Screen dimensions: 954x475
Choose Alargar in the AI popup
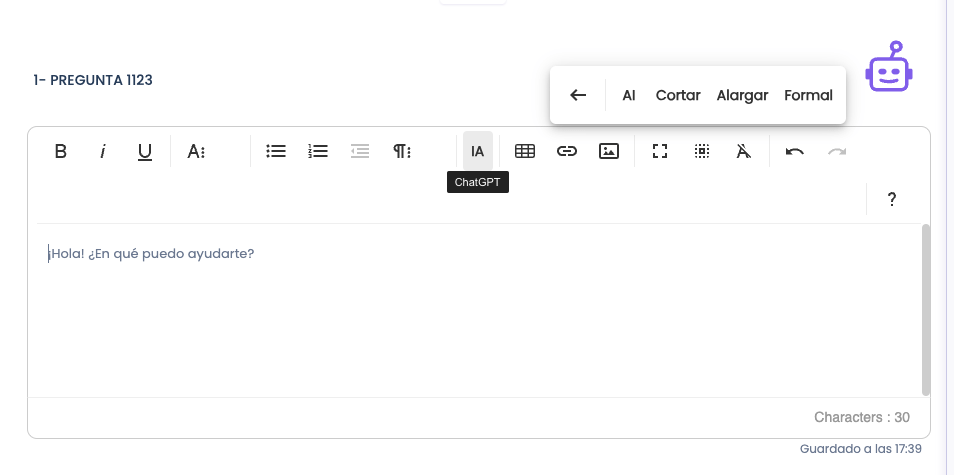(x=742, y=95)
